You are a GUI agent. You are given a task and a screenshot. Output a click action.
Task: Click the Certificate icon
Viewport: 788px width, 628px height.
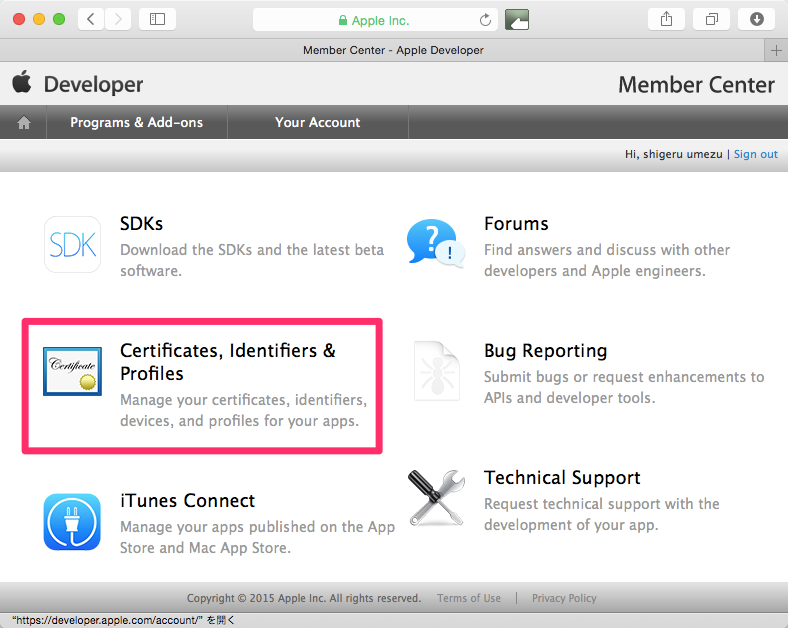[x=72, y=371]
